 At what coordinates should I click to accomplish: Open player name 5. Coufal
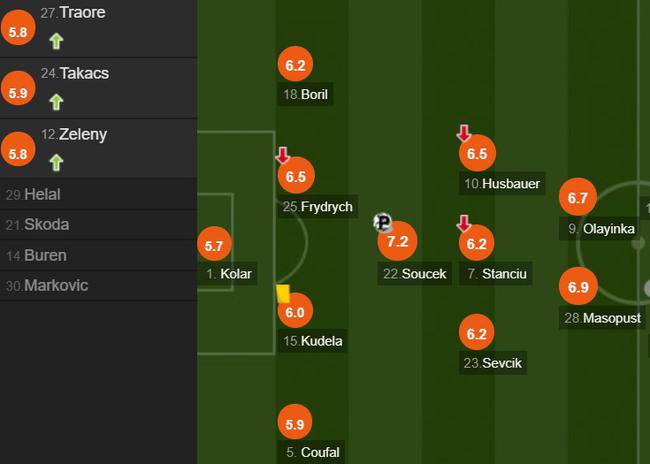point(312,452)
